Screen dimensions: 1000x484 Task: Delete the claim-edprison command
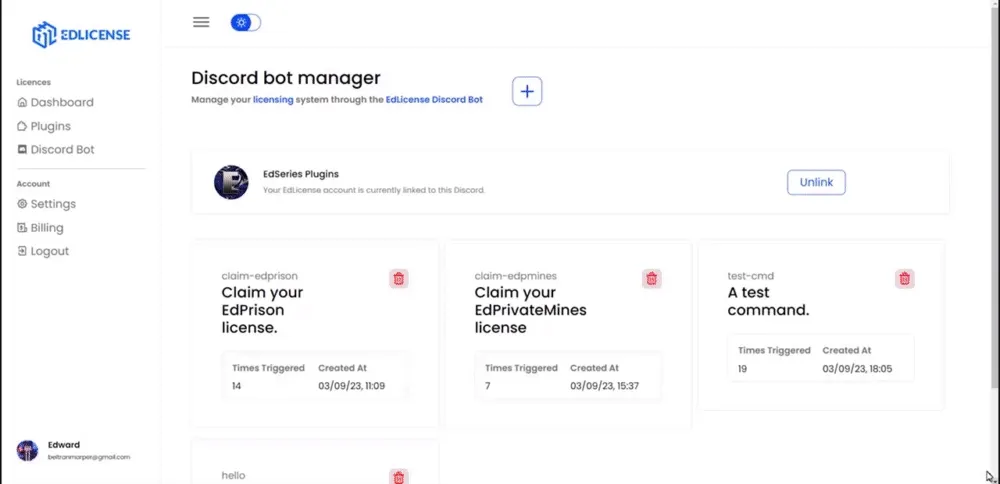399,279
